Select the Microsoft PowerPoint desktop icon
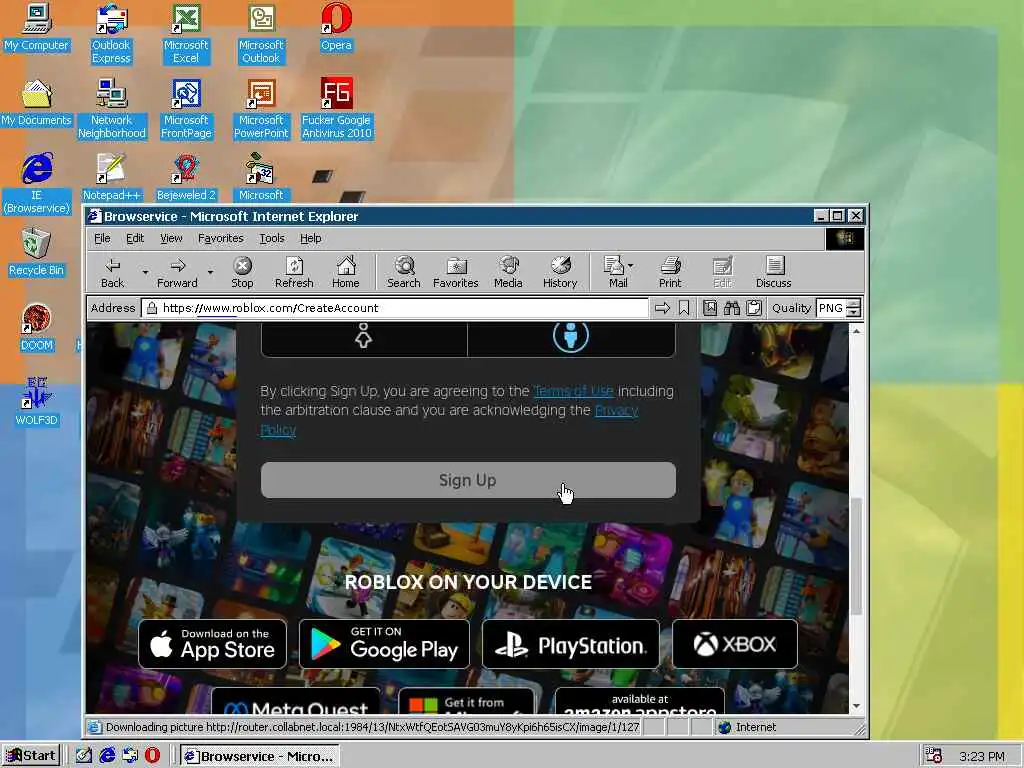This screenshot has height=768, width=1024. click(261, 109)
